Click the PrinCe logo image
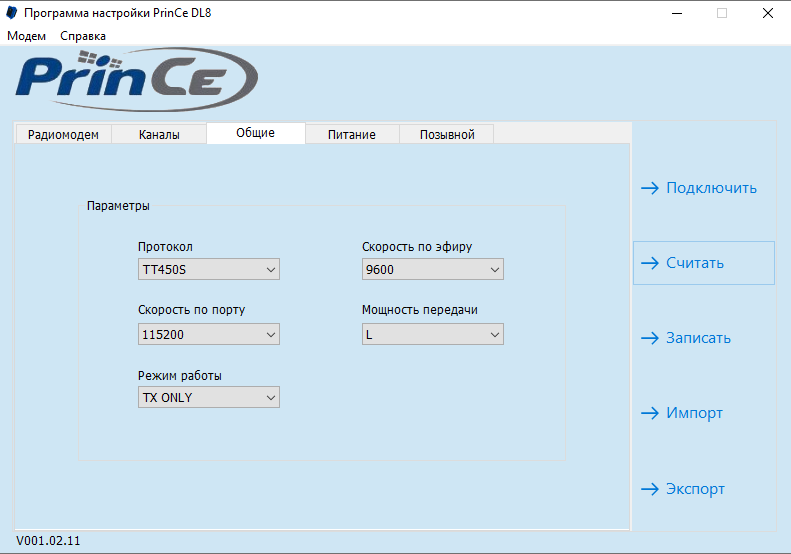The image size is (791, 554). click(x=137, y=80)
